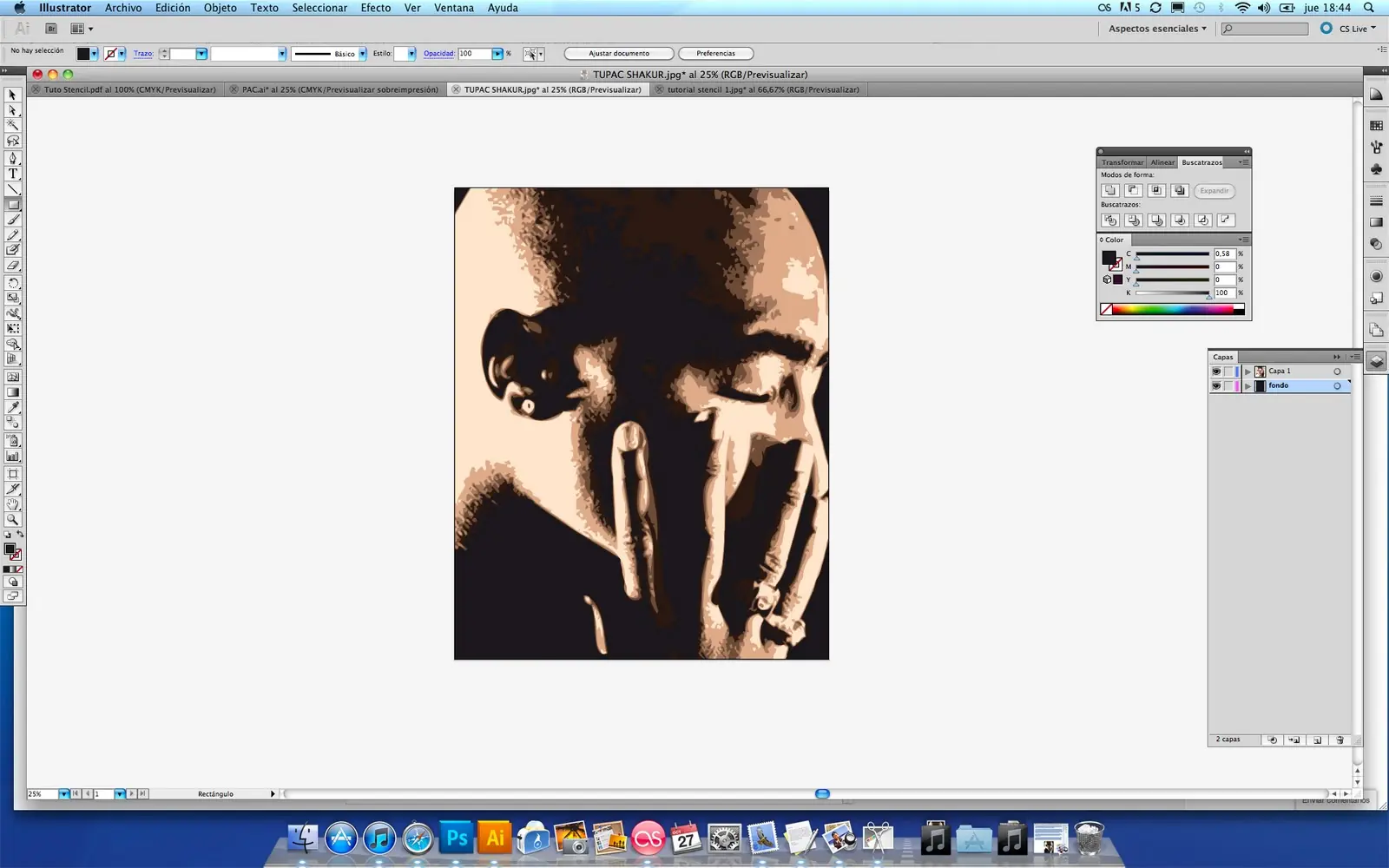Viewport: 1389px width, 868px height.
Task: Open the CS Live button
Action: 1348,29
